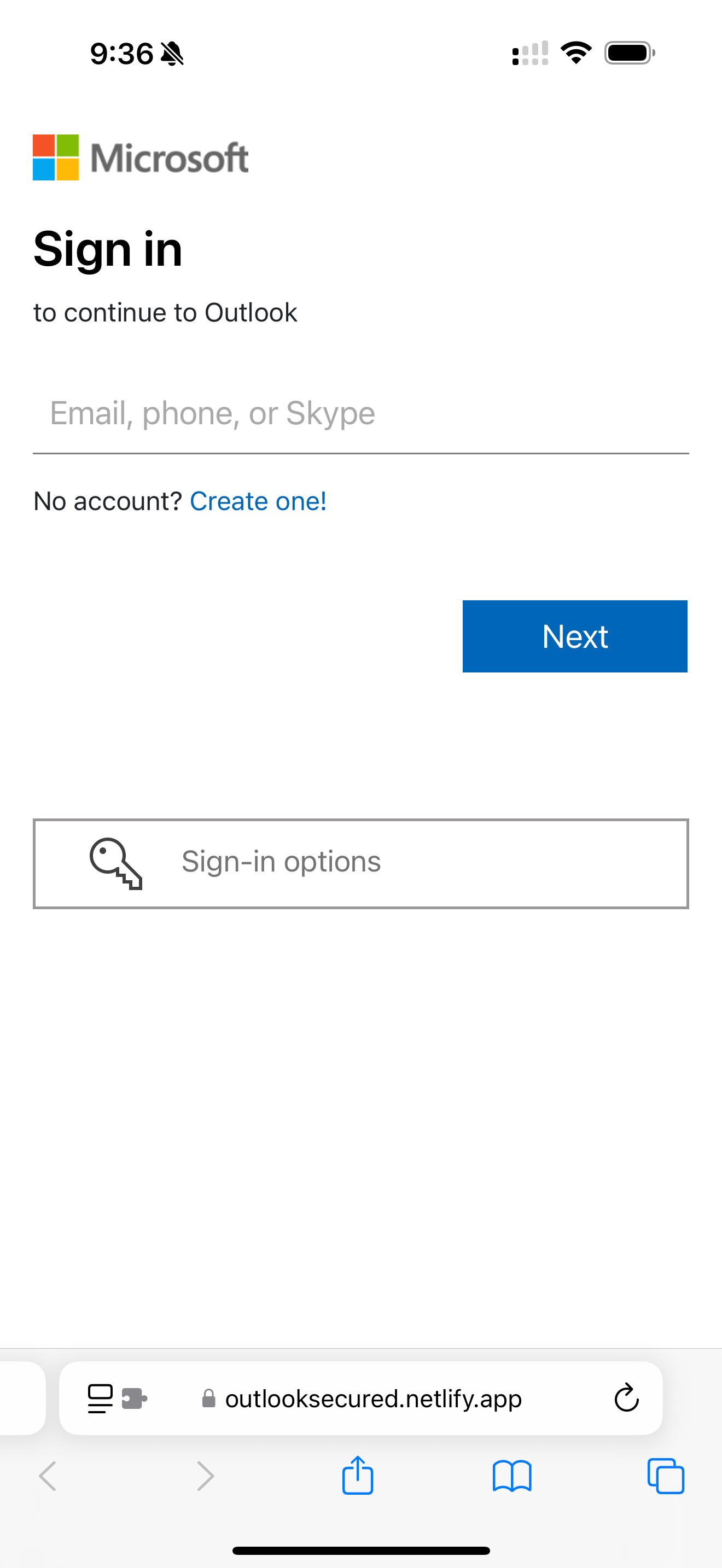This screenshot has width=722, height=1568.
Task: Open the Sign-in options text label
Action: point(281,862)
